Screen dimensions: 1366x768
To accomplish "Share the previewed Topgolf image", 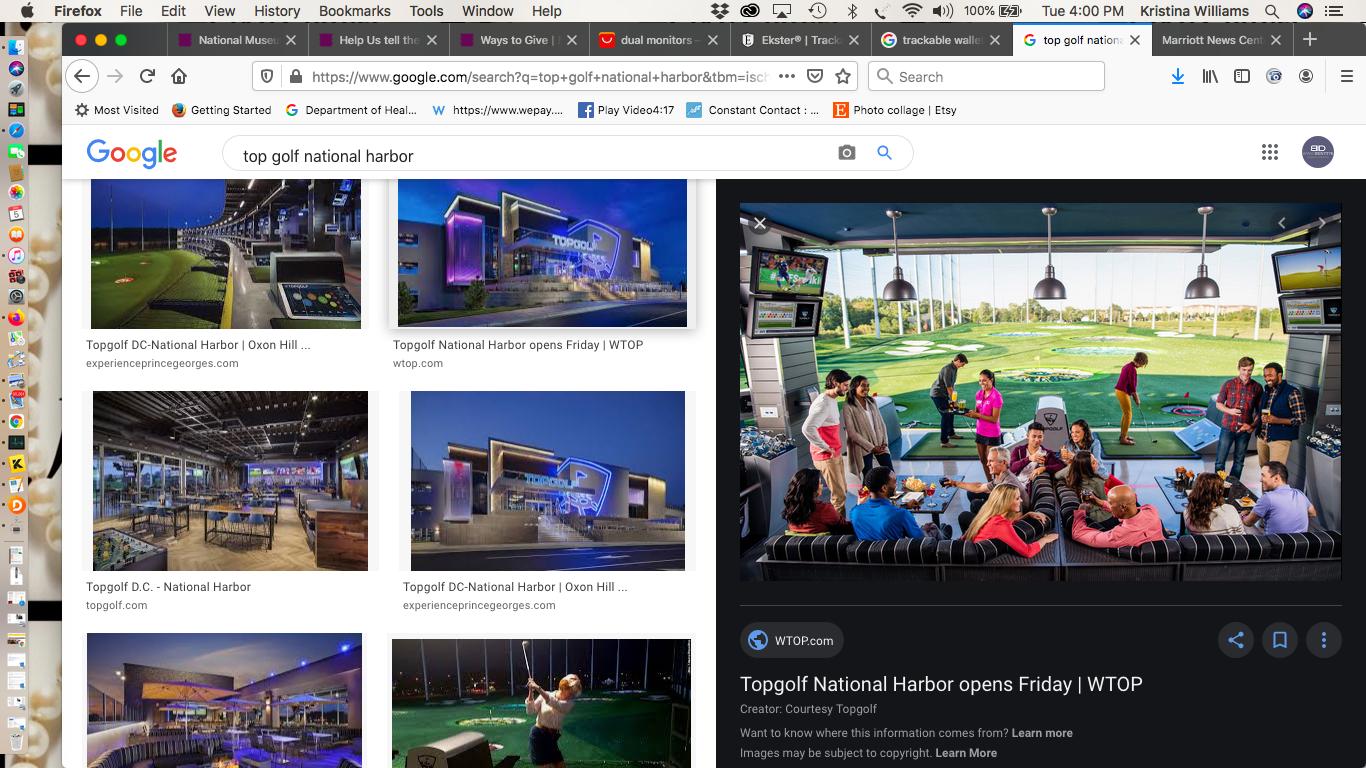I will tap(1235, 640).
